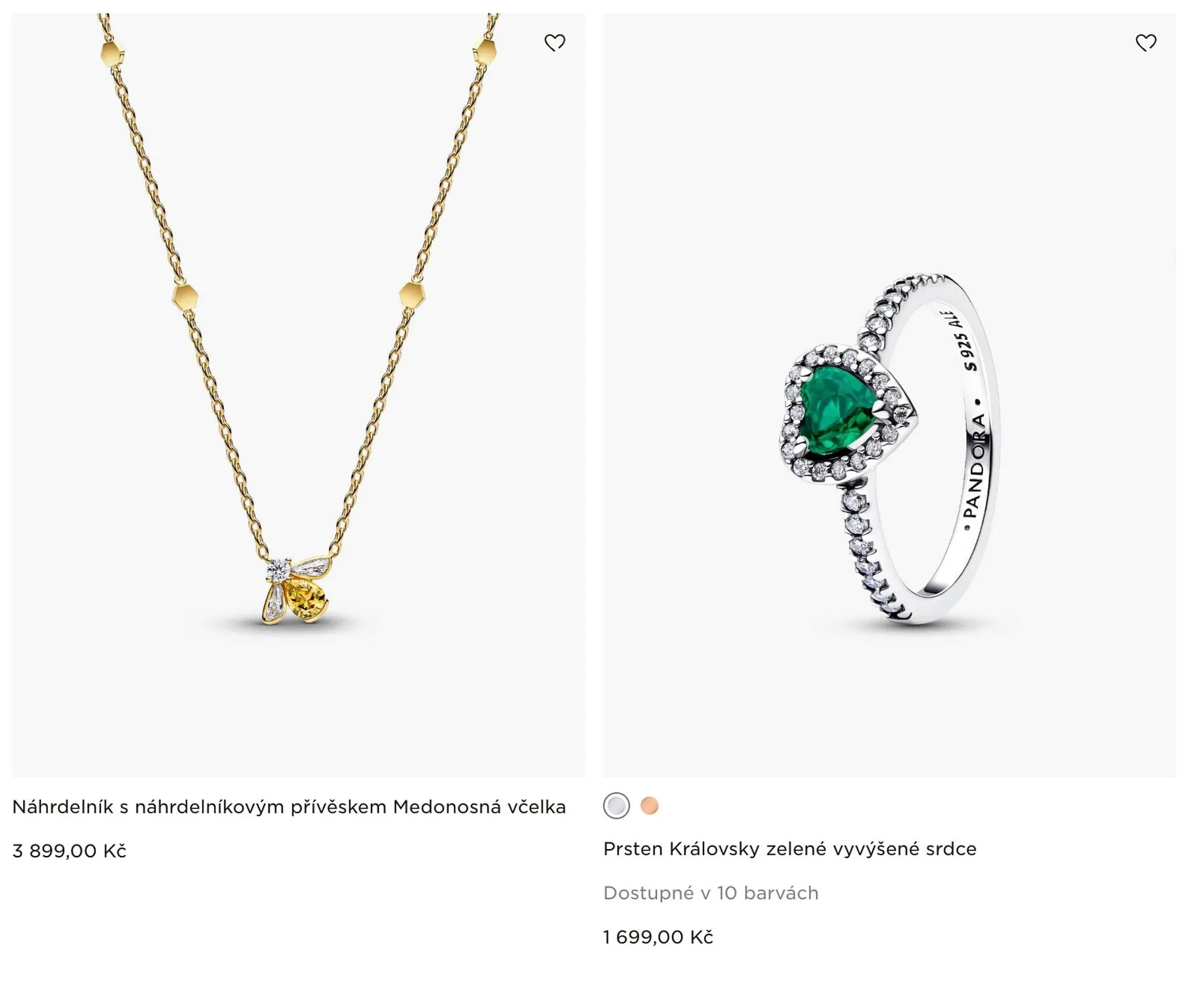This screenshot has width=1187, height=1008.
Task: Click the round clear crystal on bee's head
Action: pyautogui.click(x=279, y=568)
